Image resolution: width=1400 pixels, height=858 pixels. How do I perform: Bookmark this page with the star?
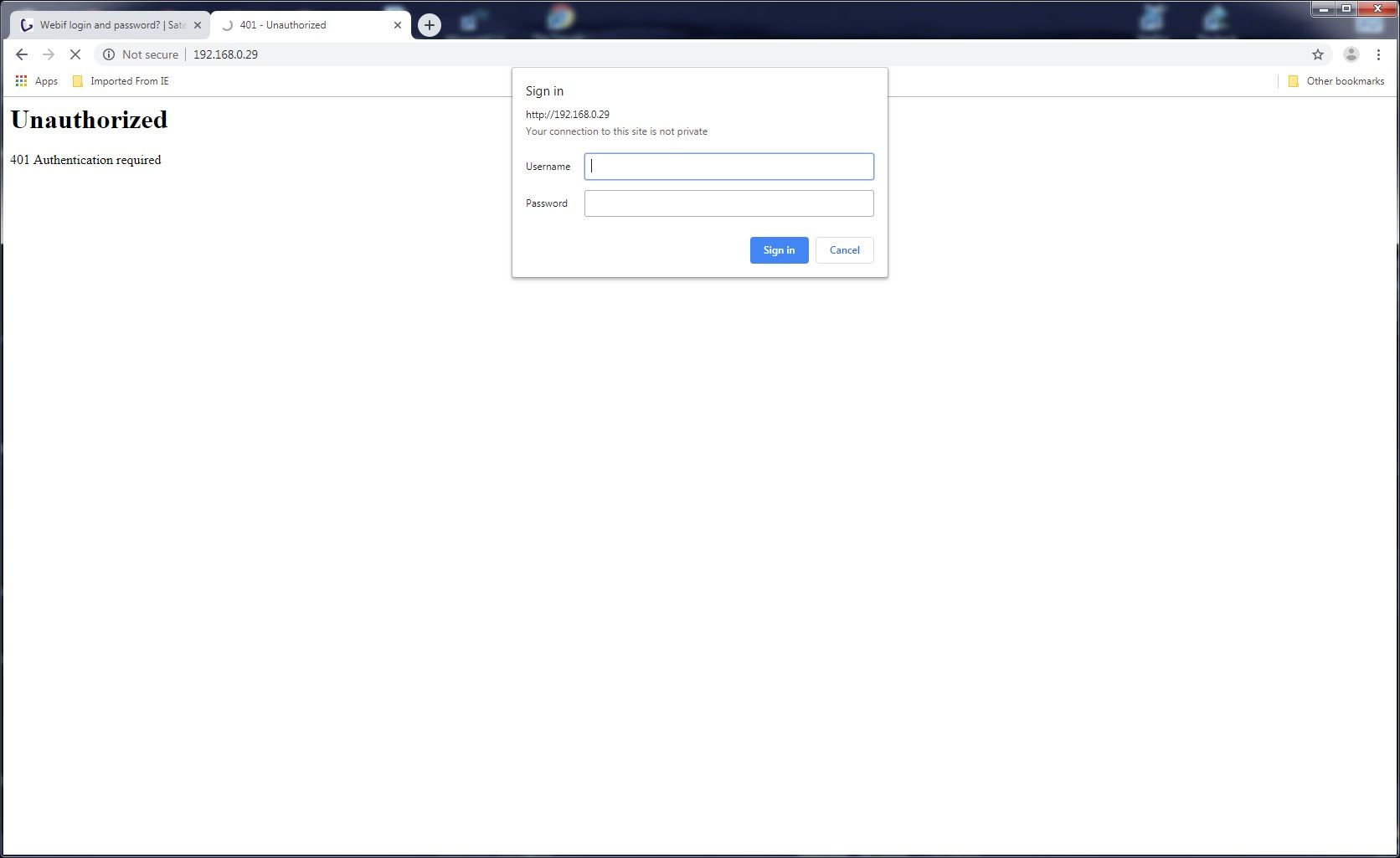click(x=1318, y=54)
